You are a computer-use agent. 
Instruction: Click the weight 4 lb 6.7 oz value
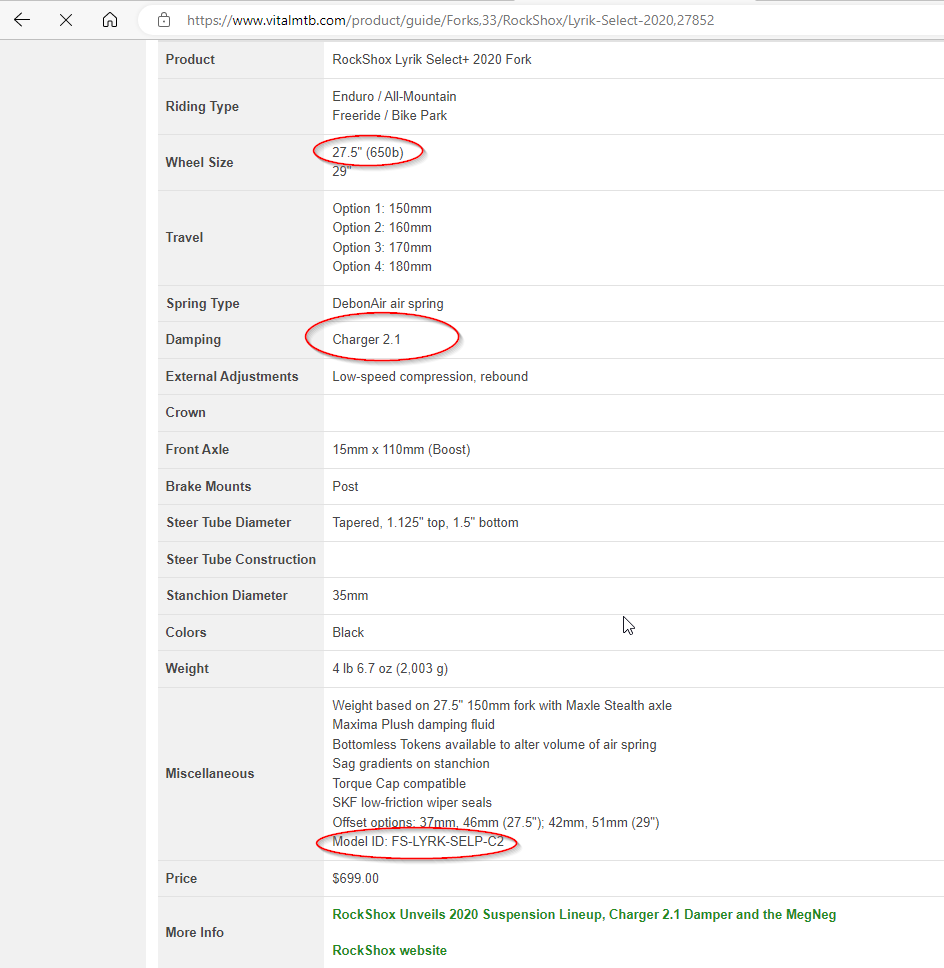[390, 669]
